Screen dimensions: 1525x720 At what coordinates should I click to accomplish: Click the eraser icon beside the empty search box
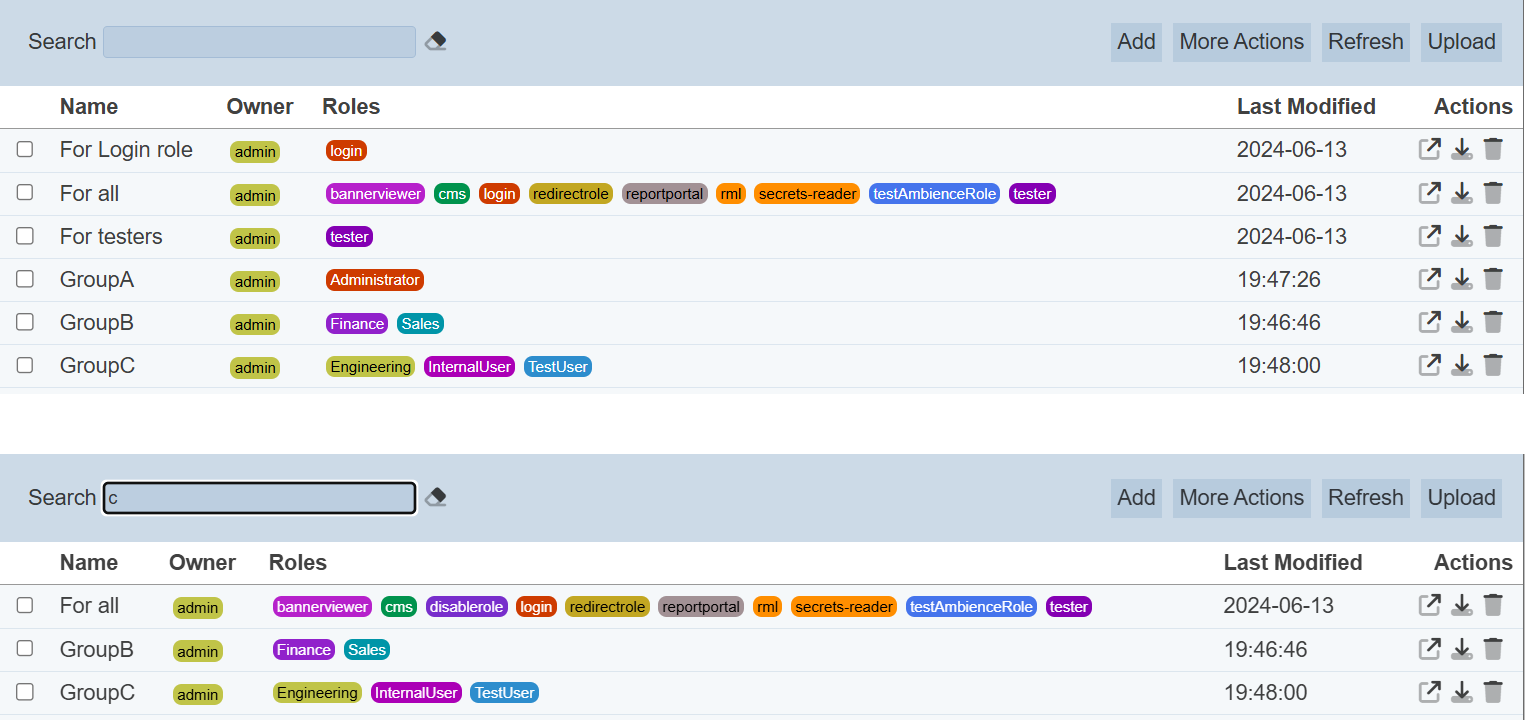coord(435,42)
